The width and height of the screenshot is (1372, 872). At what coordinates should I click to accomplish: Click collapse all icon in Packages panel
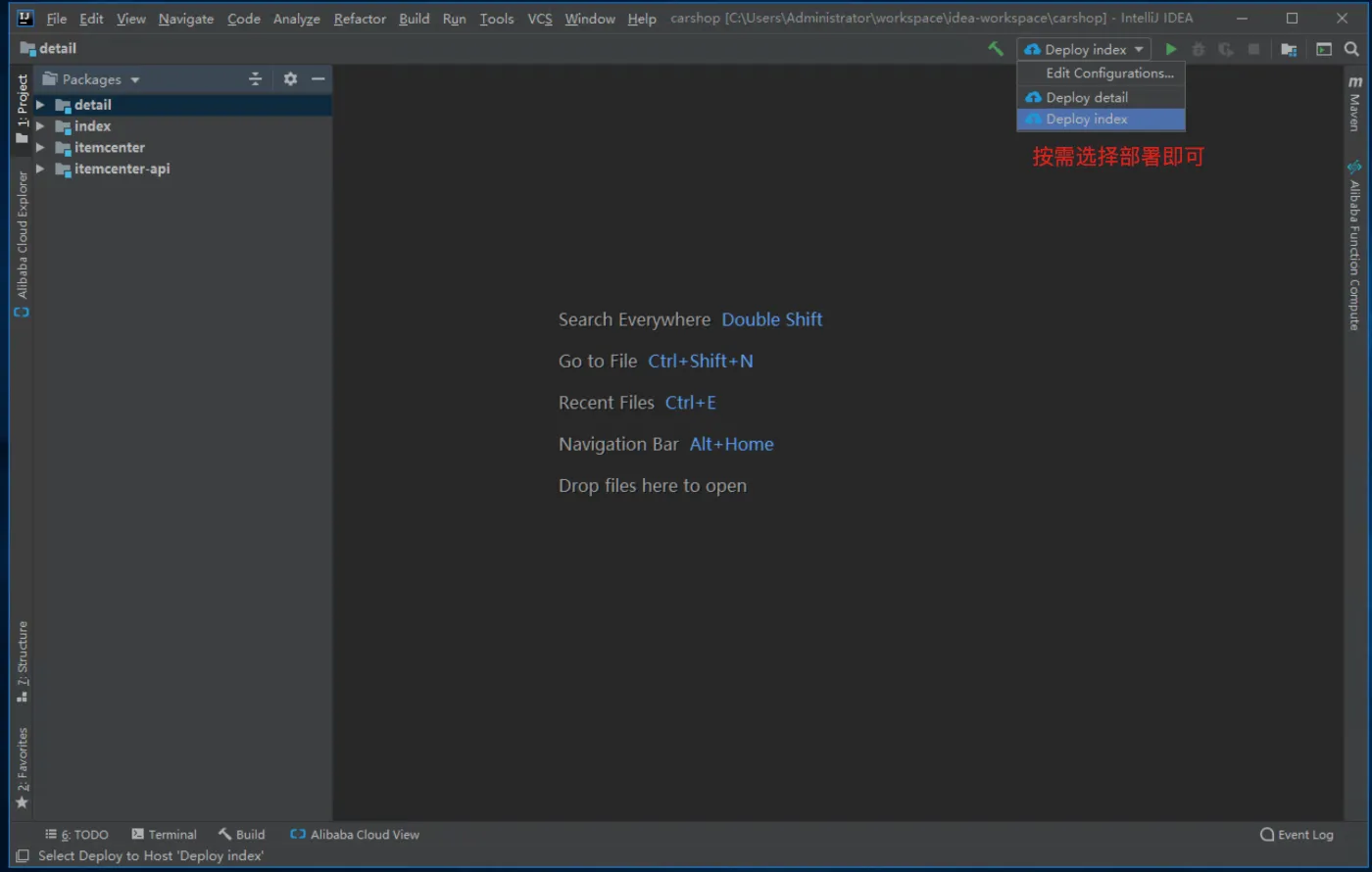(x=256, y=79)
